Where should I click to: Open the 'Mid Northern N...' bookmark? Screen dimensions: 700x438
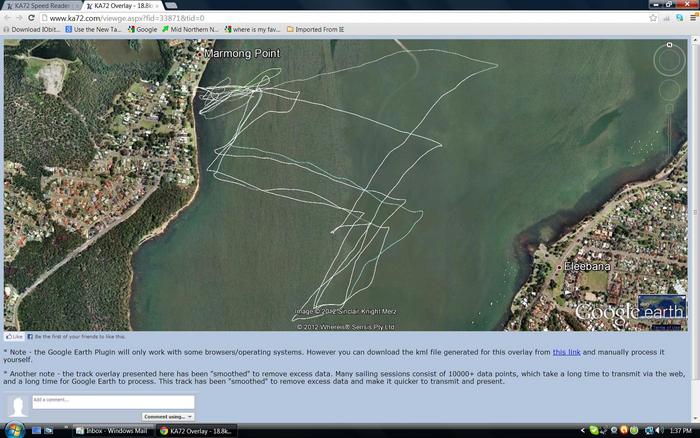(190, 30)
